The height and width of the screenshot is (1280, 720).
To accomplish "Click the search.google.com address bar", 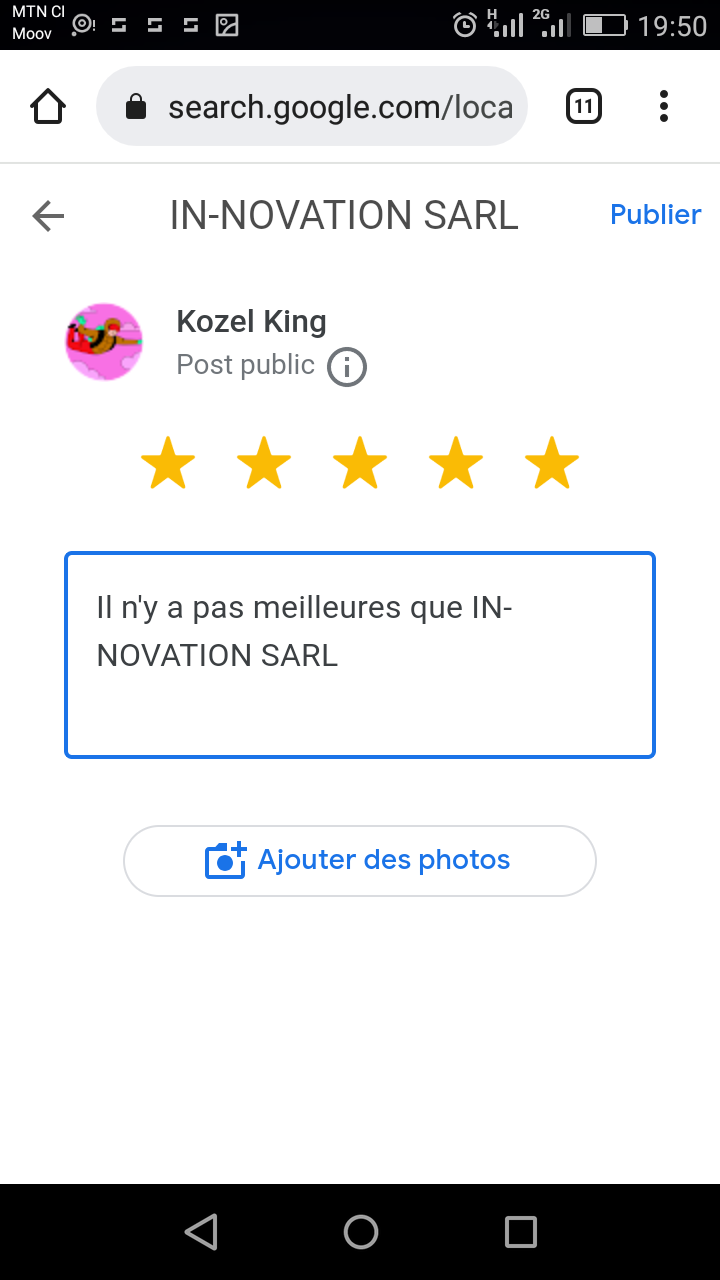I will pos(311,106).
